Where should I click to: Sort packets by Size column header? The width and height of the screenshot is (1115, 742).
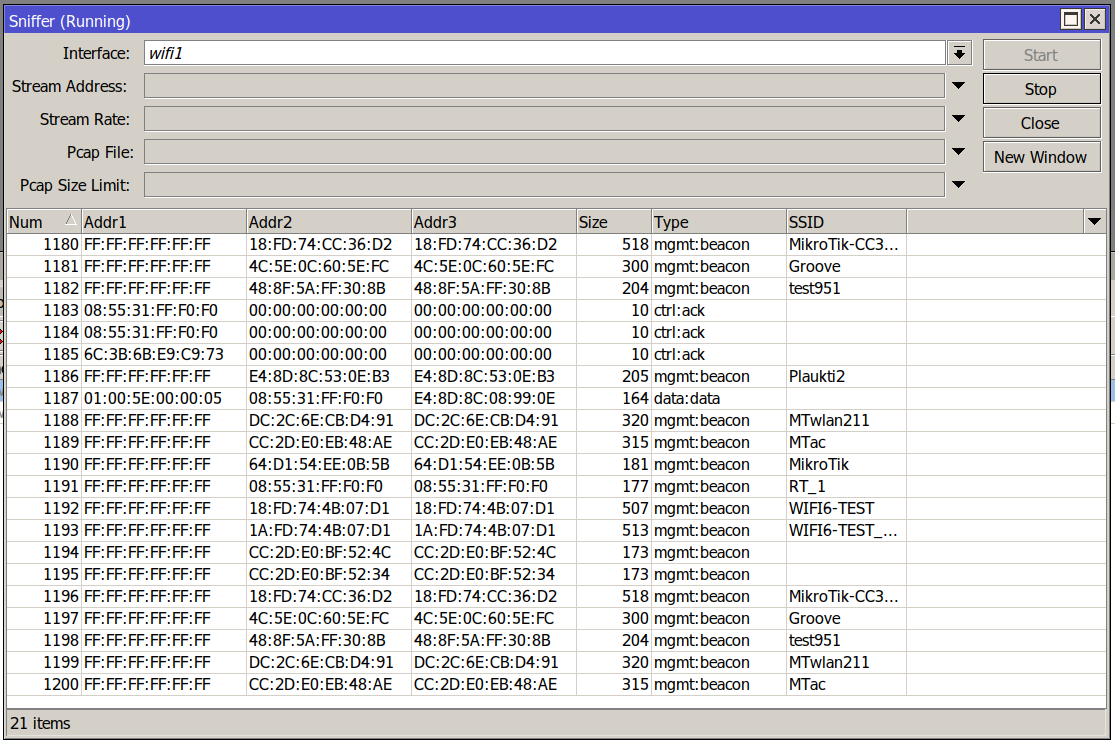coord(613,222)
